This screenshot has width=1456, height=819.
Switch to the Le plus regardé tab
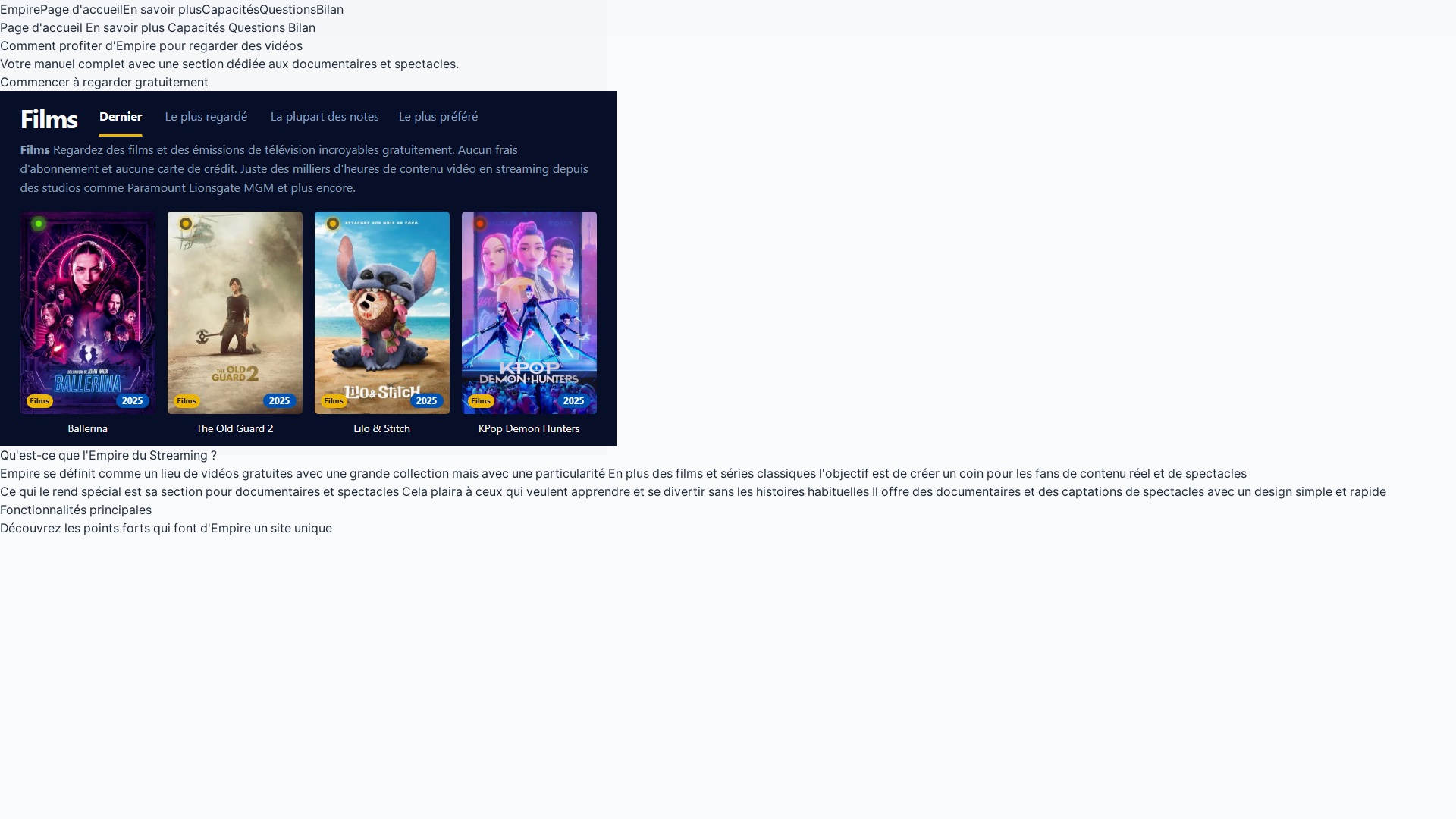(206, 117)
